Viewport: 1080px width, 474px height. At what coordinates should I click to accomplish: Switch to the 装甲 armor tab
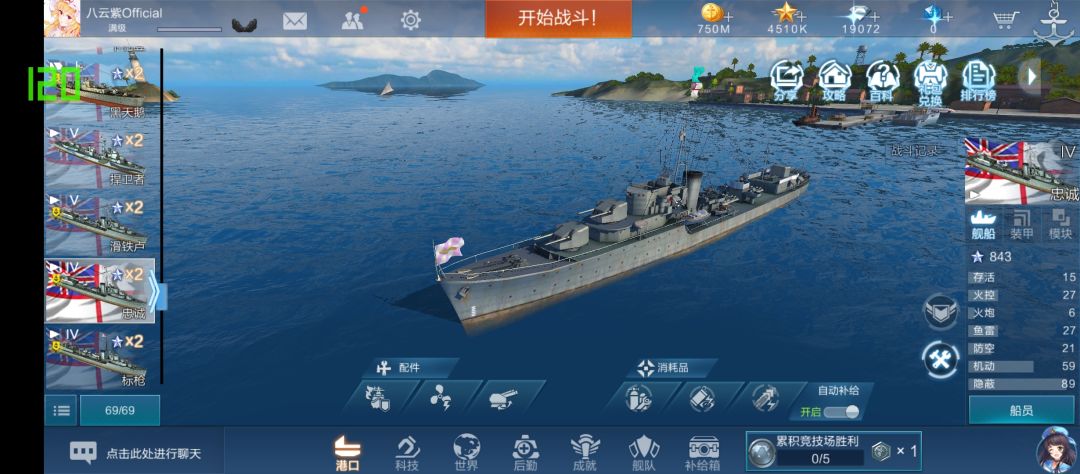tap(1021, 225)
